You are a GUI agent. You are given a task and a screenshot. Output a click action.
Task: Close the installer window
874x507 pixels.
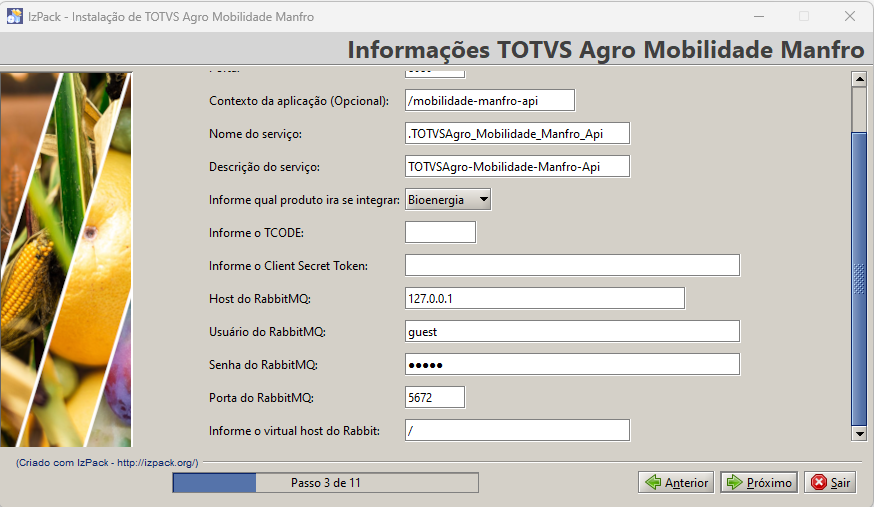(x=849, y=16)
